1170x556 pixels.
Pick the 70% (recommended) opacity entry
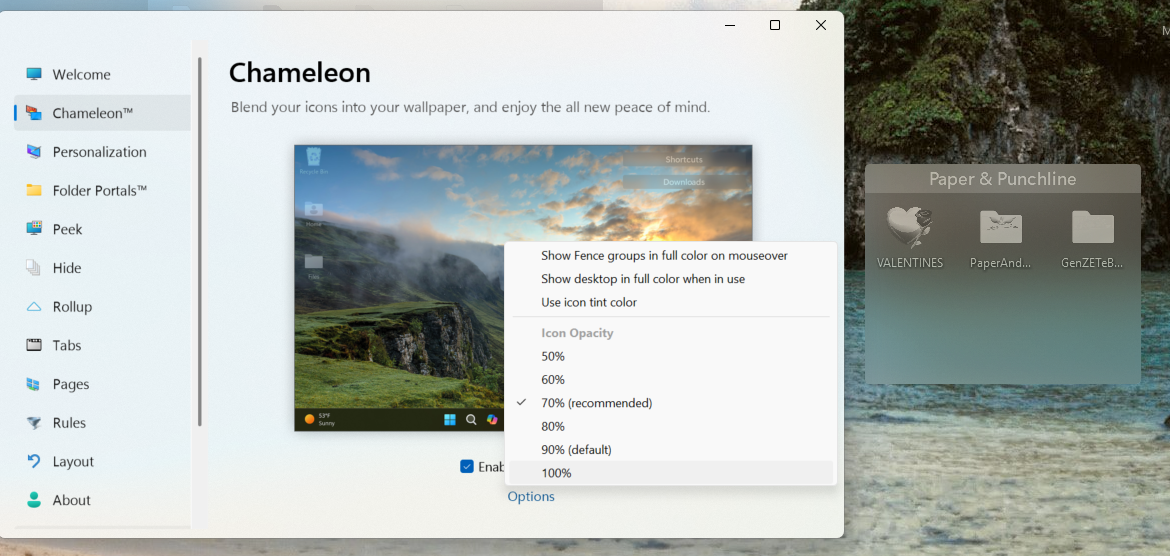[596, 403]
